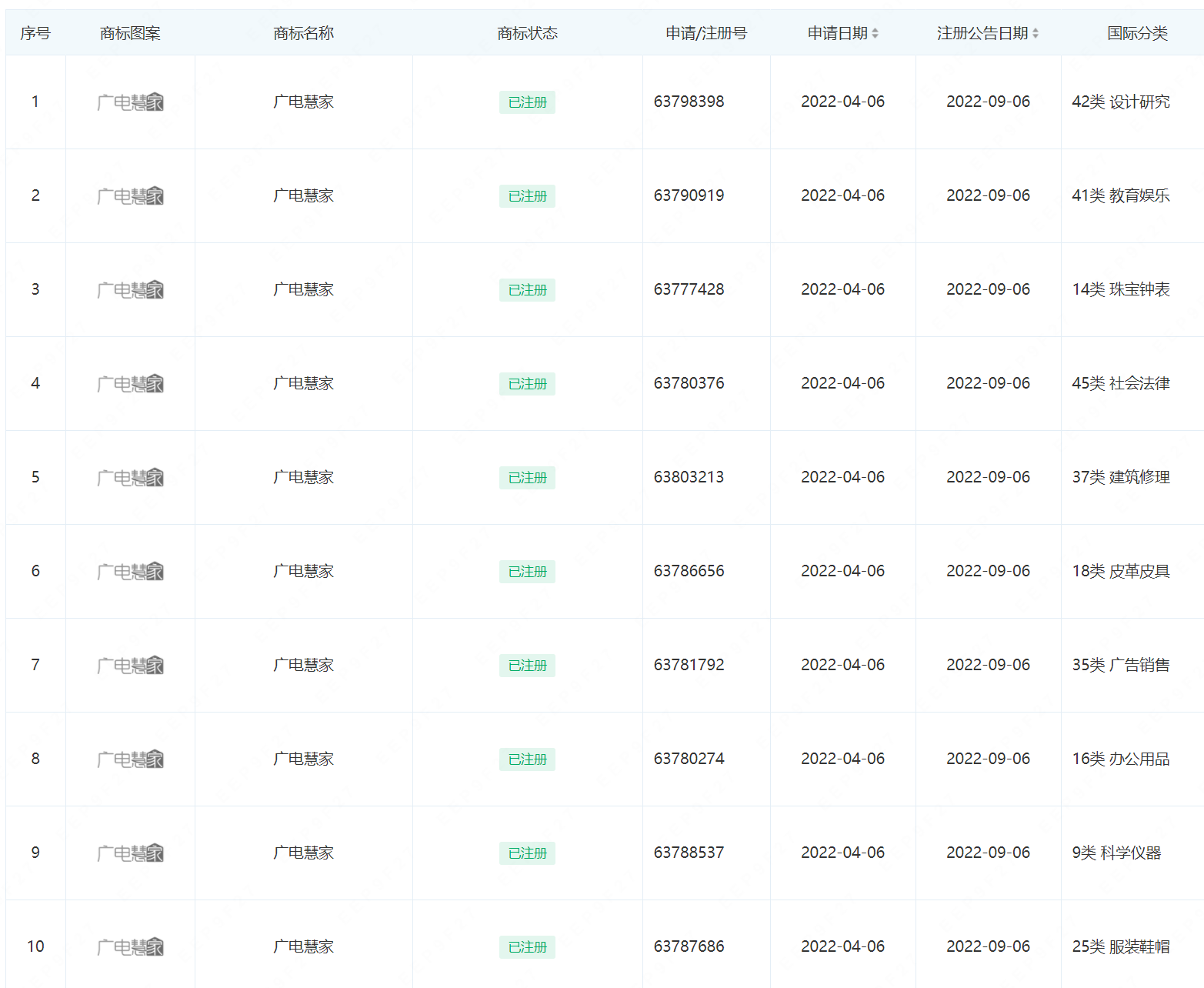Select registration number 63781792

(x=689, y=665)
